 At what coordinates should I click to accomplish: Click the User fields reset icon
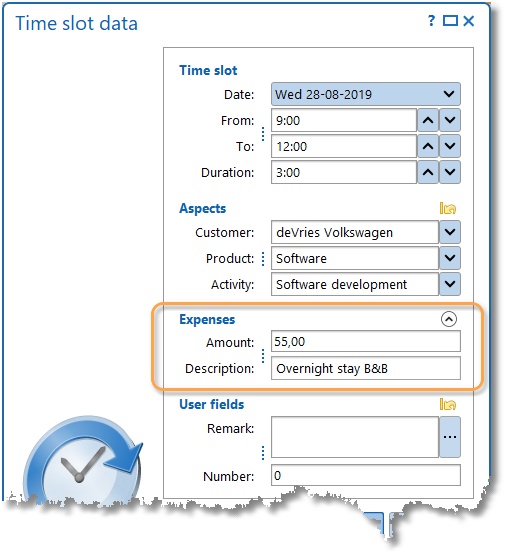[x=447, y=404]
